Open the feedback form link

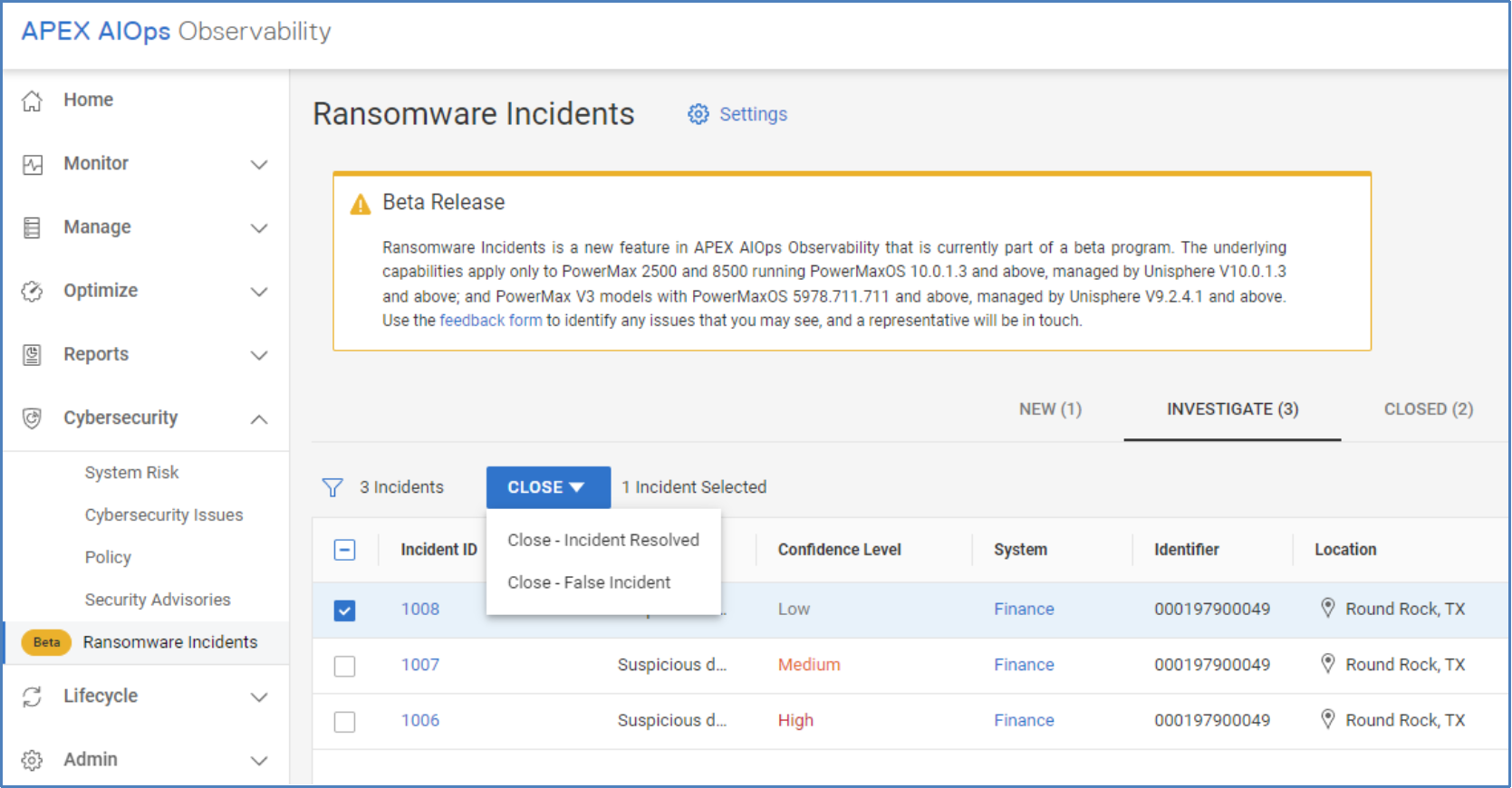click(491, 321)
